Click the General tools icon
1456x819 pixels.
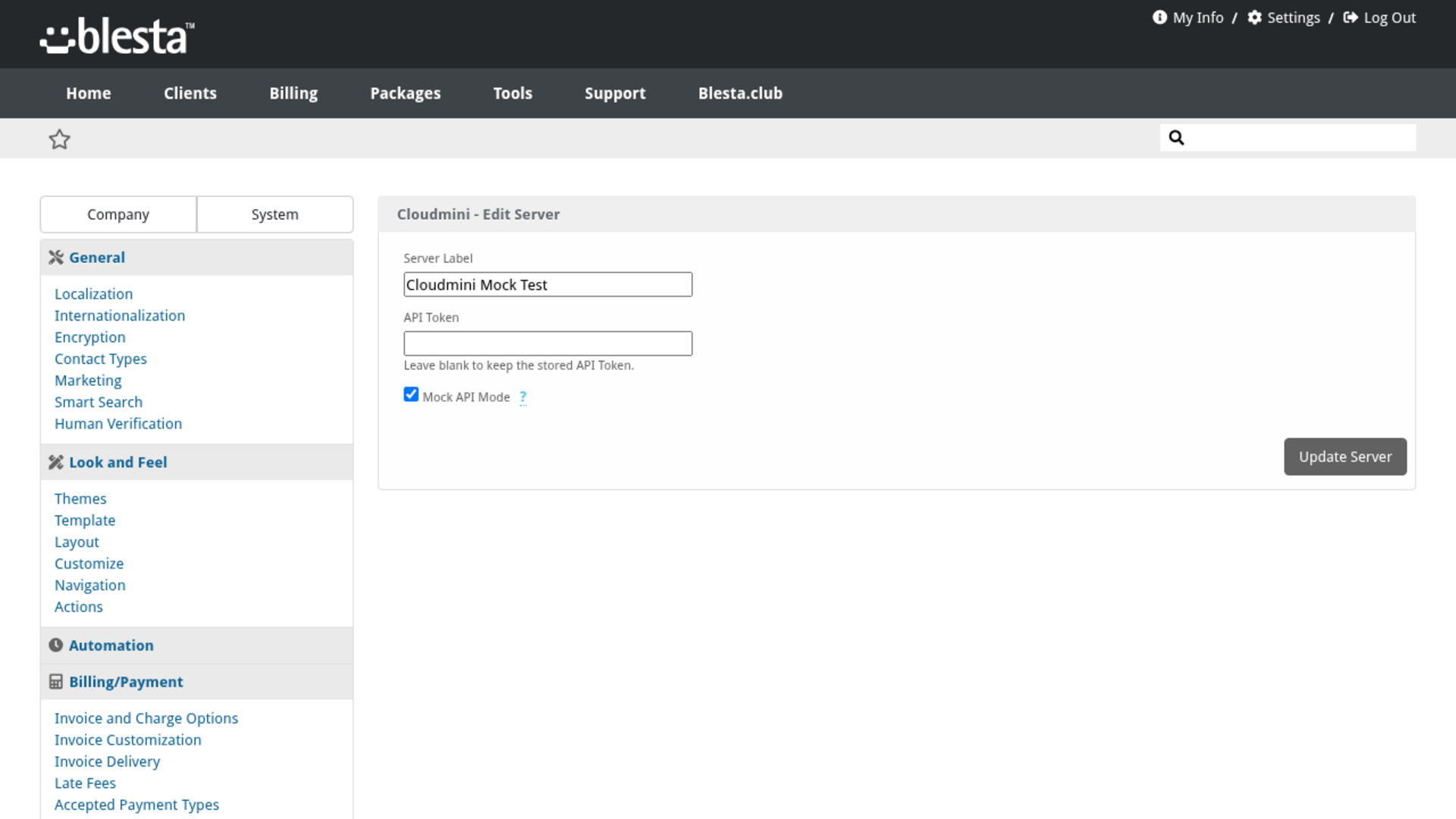click(x=56, y=257)
